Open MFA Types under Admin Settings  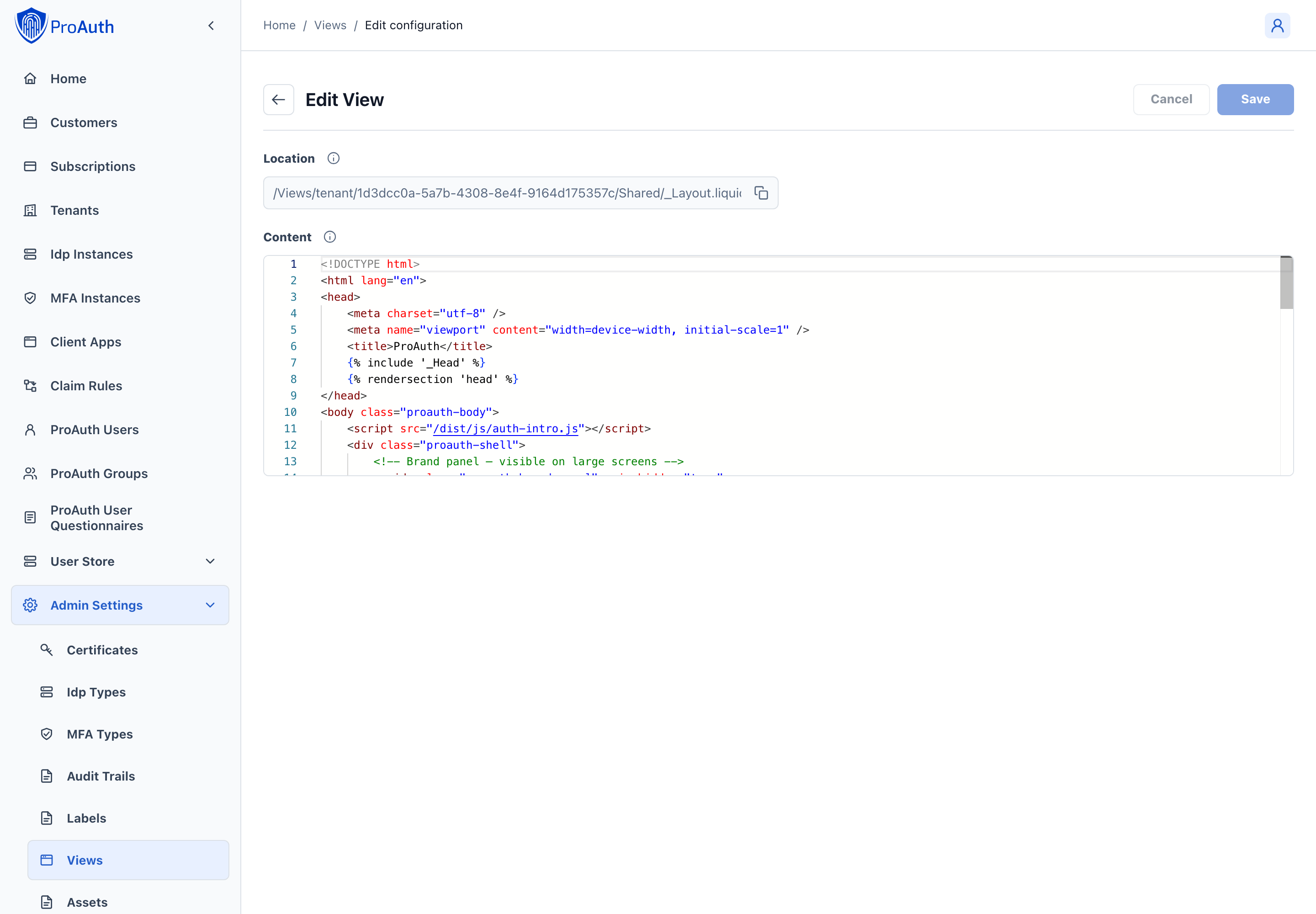click(x=128, y=734)
